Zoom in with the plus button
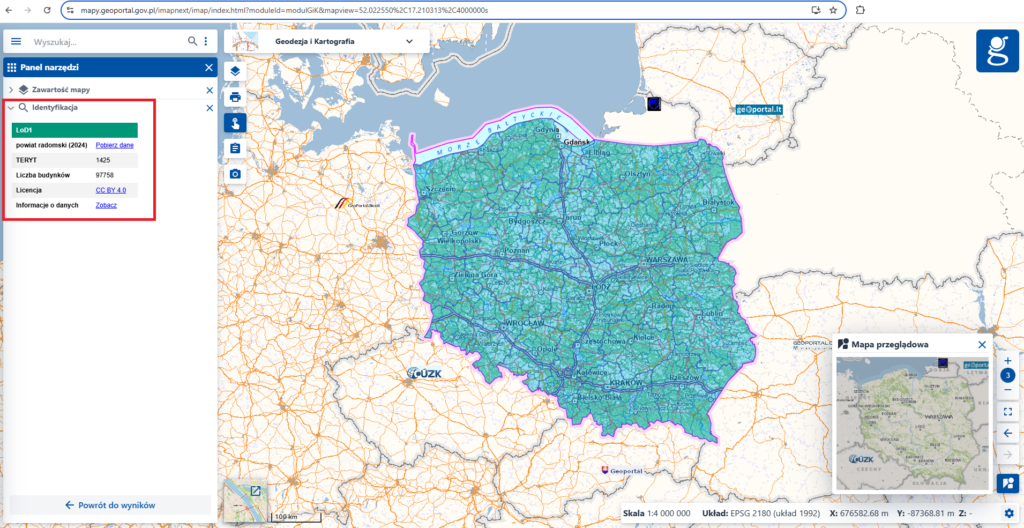 (x=1008, y=361)
